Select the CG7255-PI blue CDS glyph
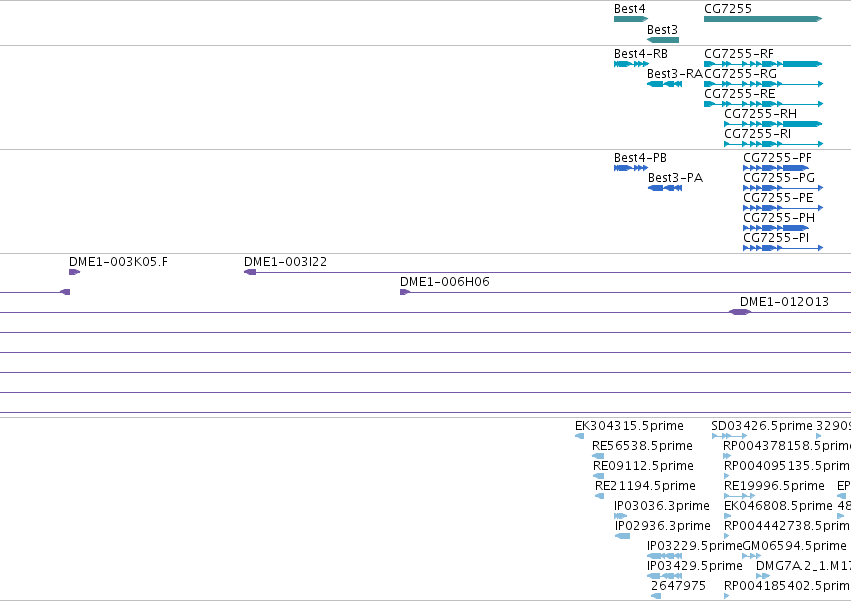 coord(783,248)
